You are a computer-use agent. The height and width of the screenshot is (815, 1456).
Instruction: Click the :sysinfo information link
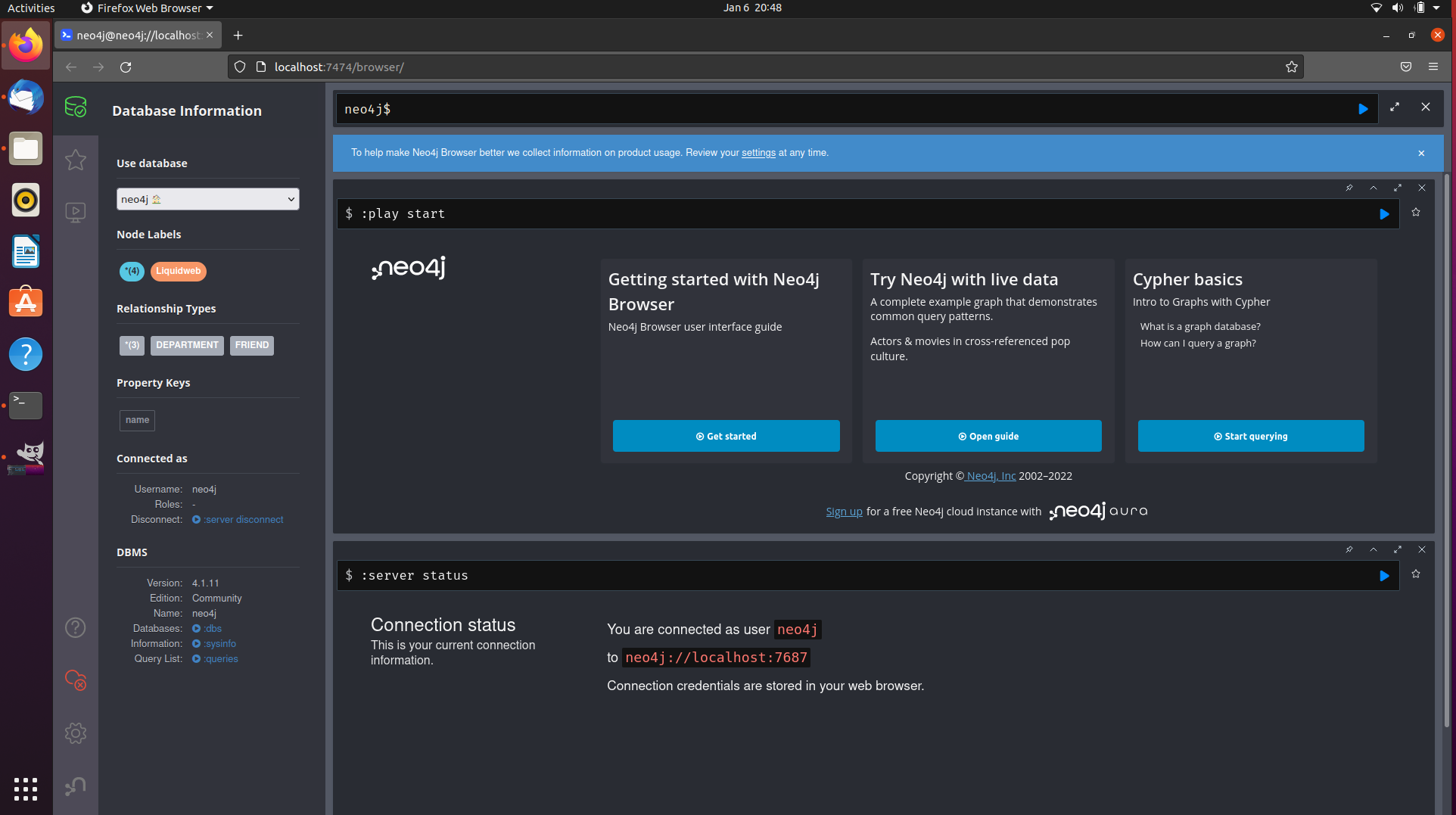coord(214,643)
